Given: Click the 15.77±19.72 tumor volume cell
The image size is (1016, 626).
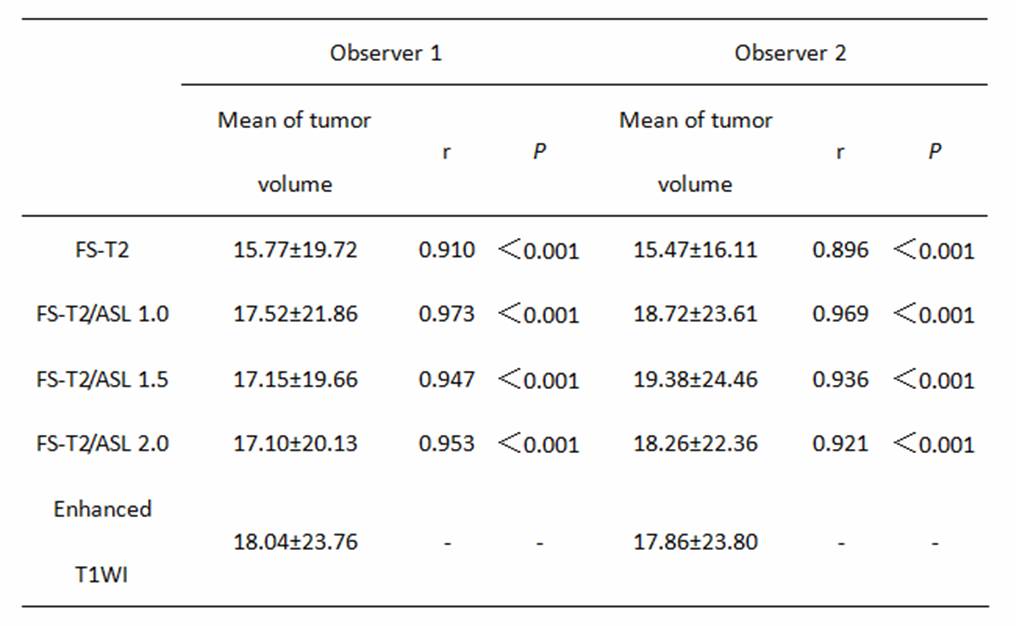Looking at the screenshot, I should 295,249.
